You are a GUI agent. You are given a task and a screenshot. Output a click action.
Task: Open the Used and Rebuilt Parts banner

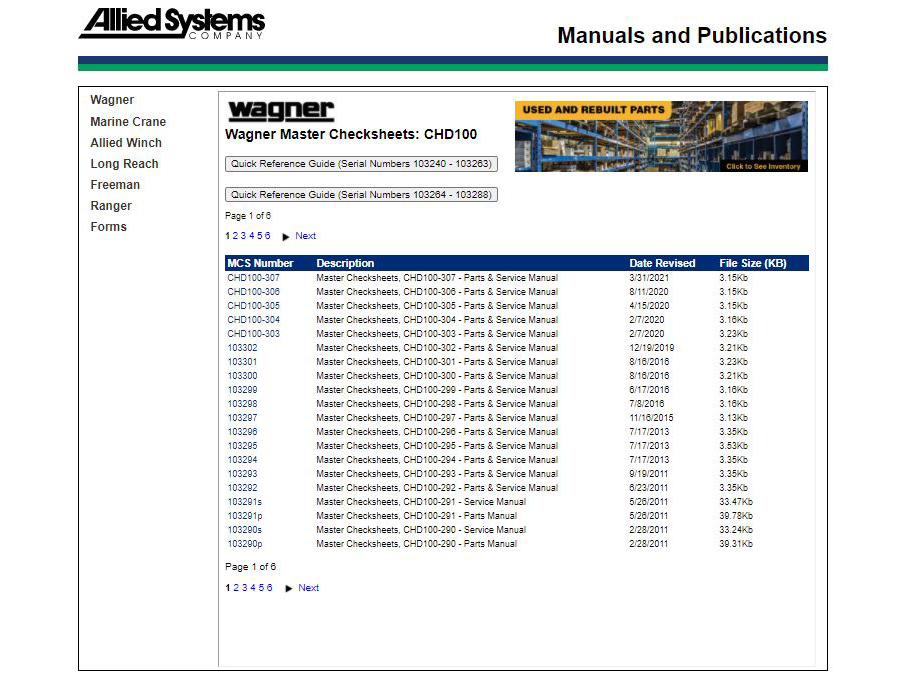[x=661, y=136]
